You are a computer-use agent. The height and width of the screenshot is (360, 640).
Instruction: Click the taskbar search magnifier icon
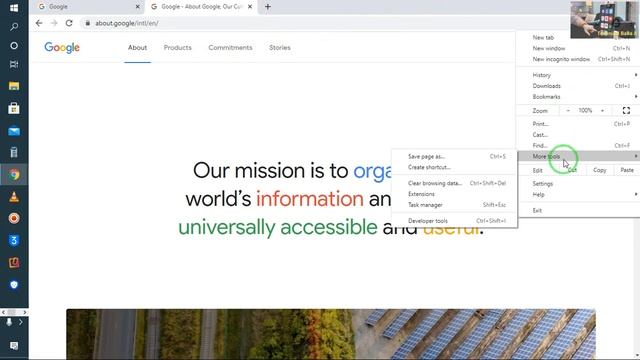pyautogui.click(x=14, y=27)
